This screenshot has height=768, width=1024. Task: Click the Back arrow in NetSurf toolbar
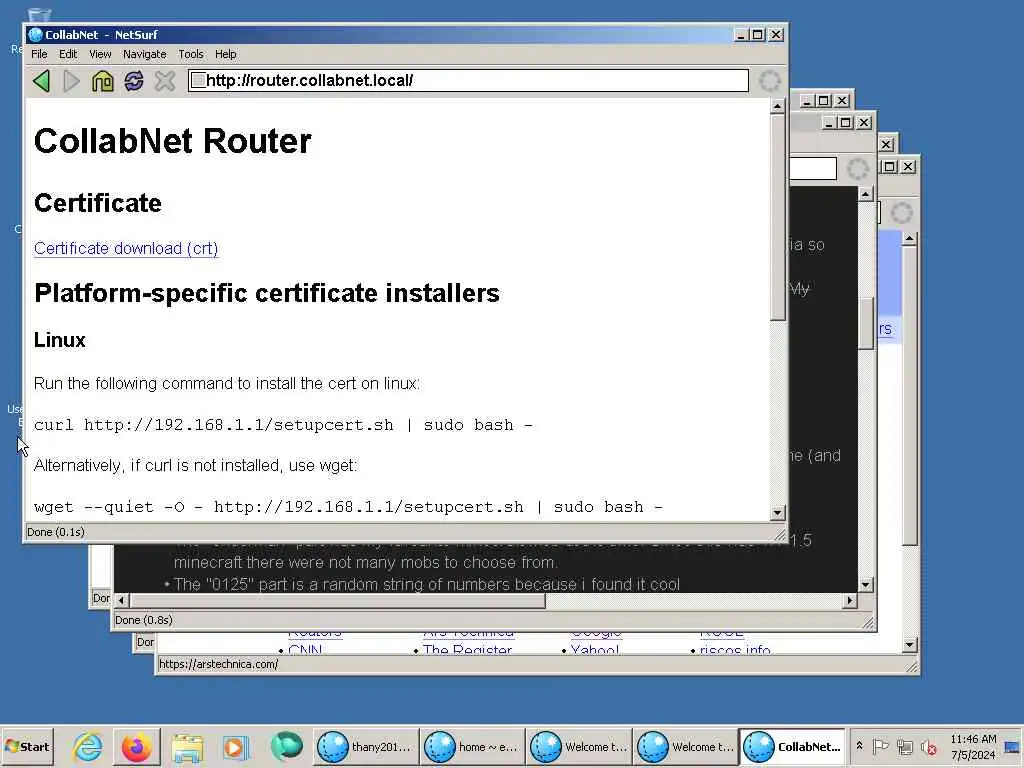click(x=41, y=81)
